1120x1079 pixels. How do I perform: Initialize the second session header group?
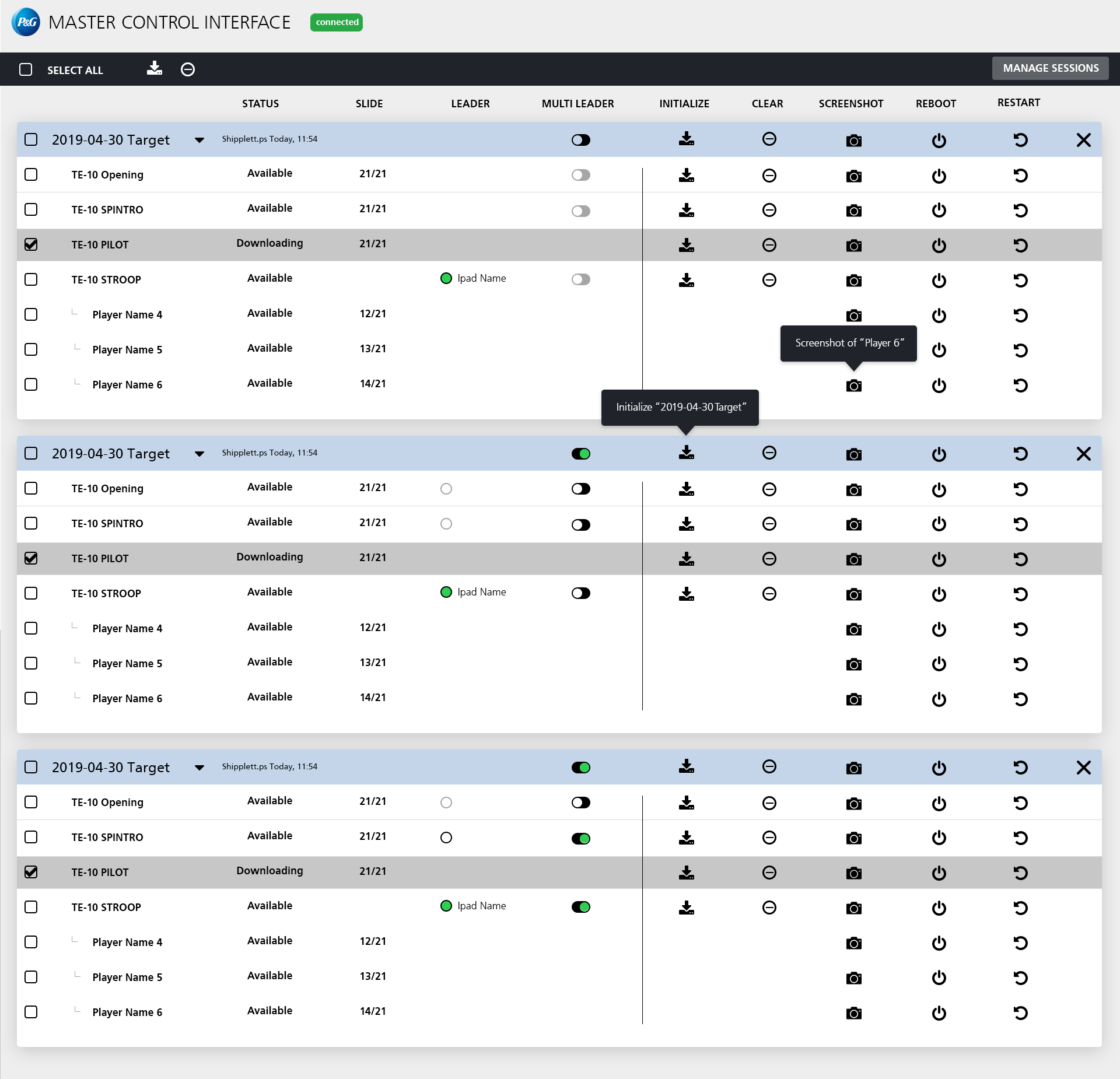click(687, 453)
